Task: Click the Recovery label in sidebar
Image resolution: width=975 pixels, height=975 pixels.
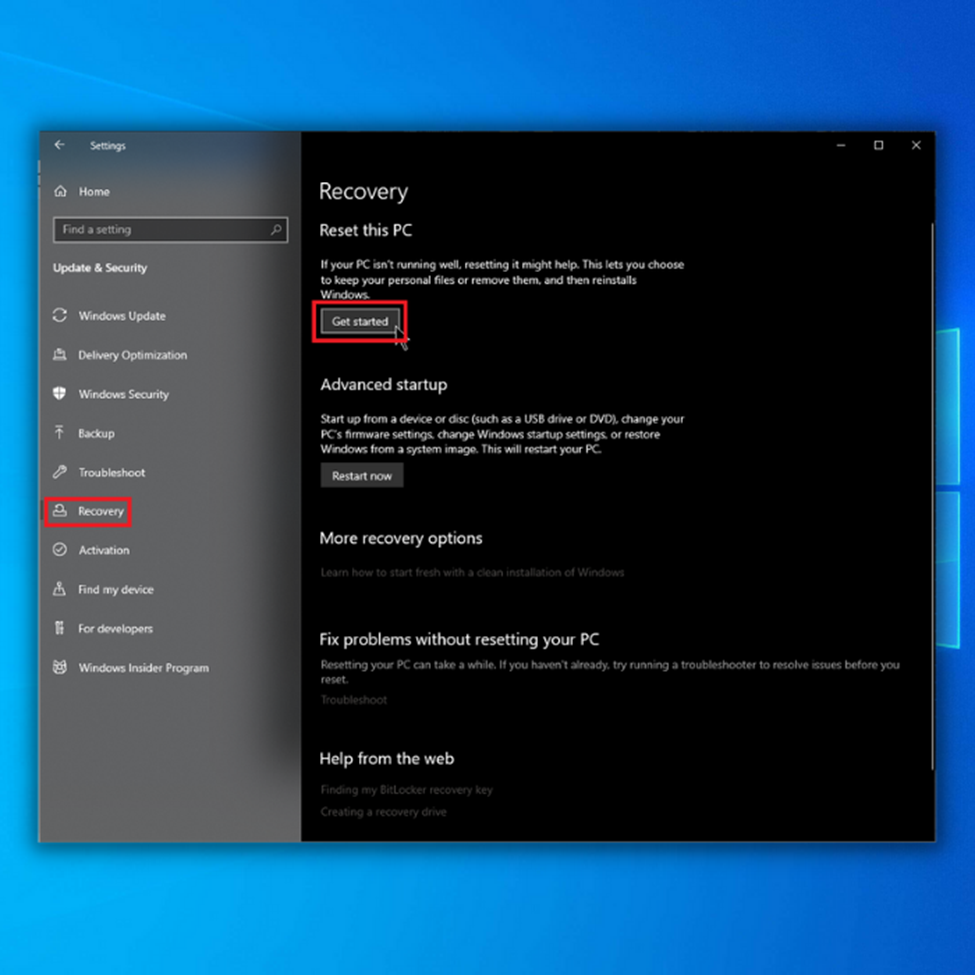Action: tap(101, 511)
